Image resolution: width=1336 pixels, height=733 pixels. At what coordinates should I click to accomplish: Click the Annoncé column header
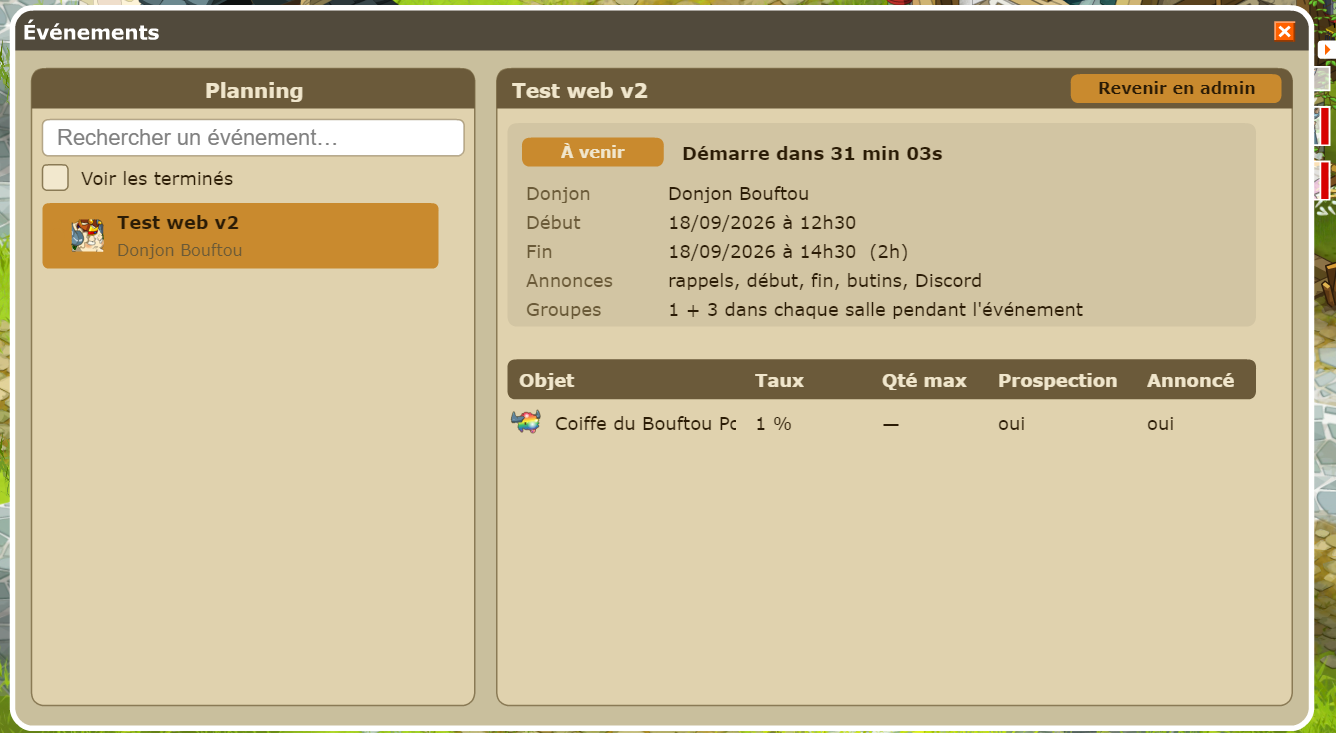[x=1190, y=380]
